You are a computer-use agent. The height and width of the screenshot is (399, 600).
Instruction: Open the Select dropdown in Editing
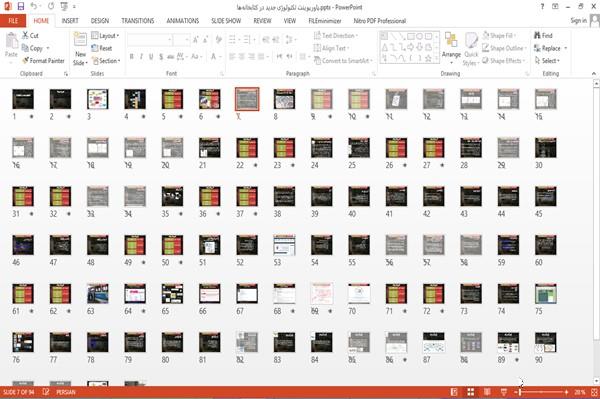point(547,60)
